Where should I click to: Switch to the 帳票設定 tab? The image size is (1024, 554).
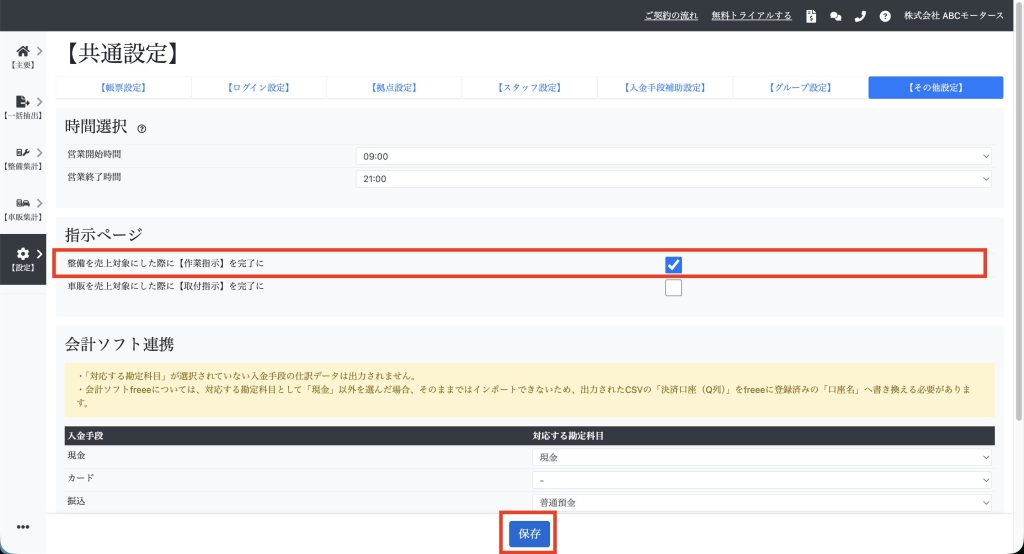tap(123, 88)
